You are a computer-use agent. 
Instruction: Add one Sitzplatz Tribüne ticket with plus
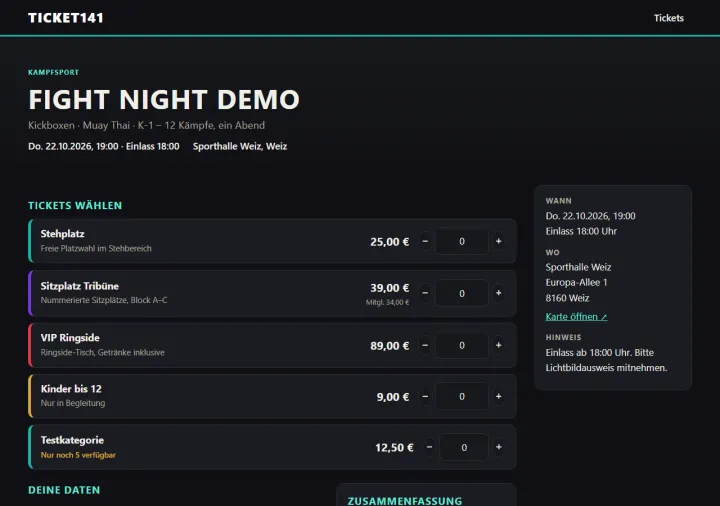[498, 293]
